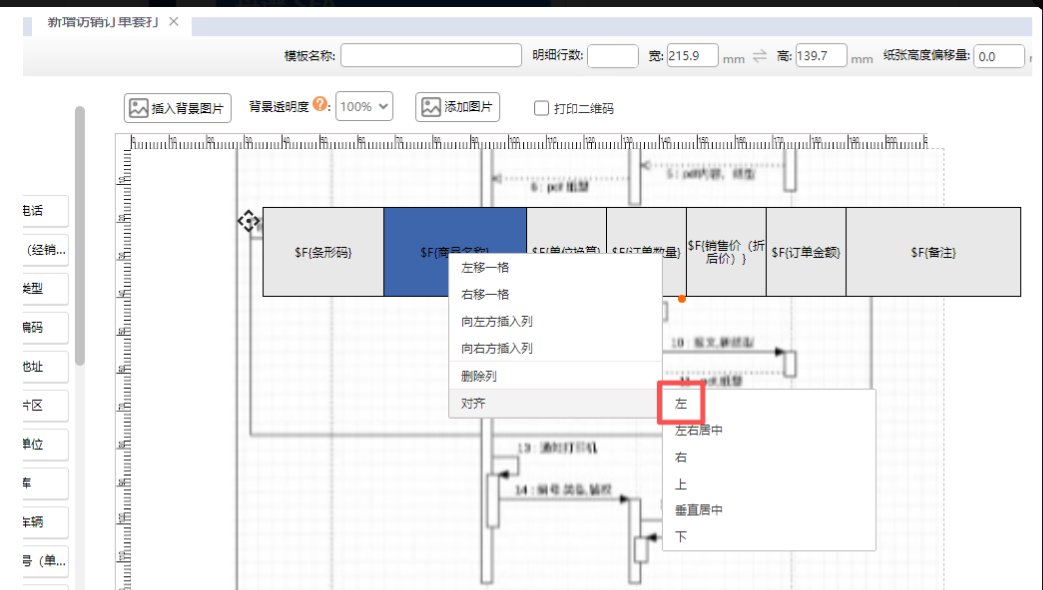The height and width of the screenshot is (590, 1043).
Task: Click the 明细行数 input box
Action: (612, 56)
